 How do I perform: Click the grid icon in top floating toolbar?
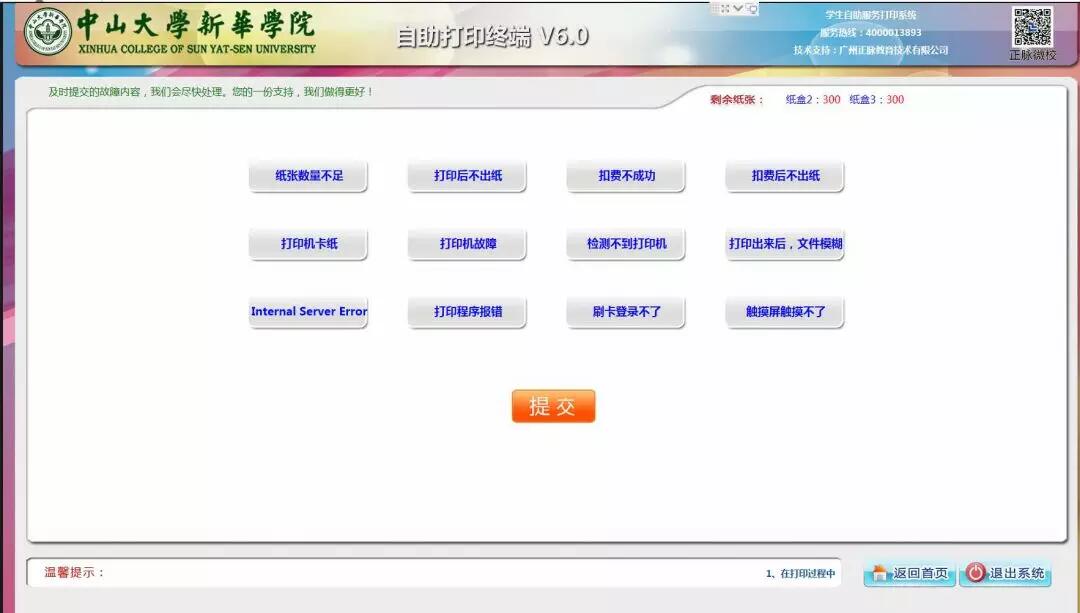[x=714, y=8]
